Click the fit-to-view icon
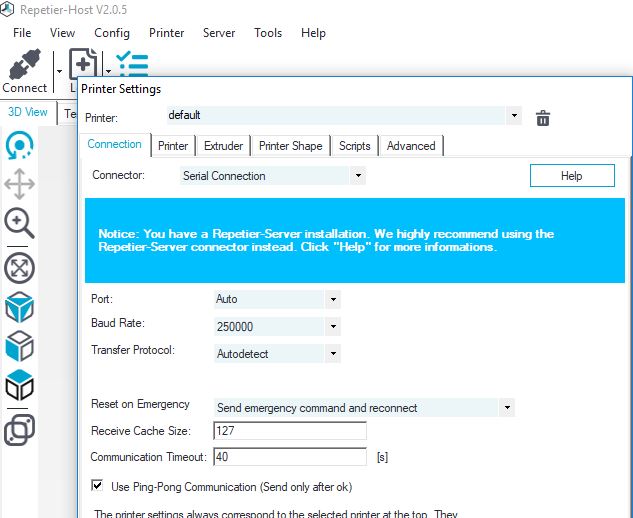The width and height of the screenshot is (633, 518). click(x=20, y=267)
